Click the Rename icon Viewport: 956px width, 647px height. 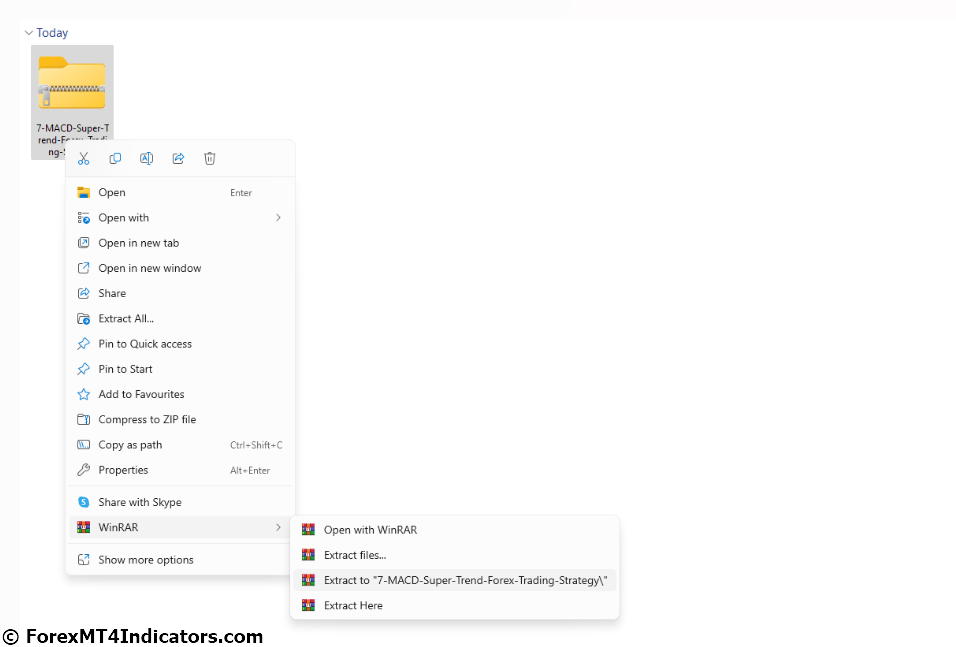(146, 158)
